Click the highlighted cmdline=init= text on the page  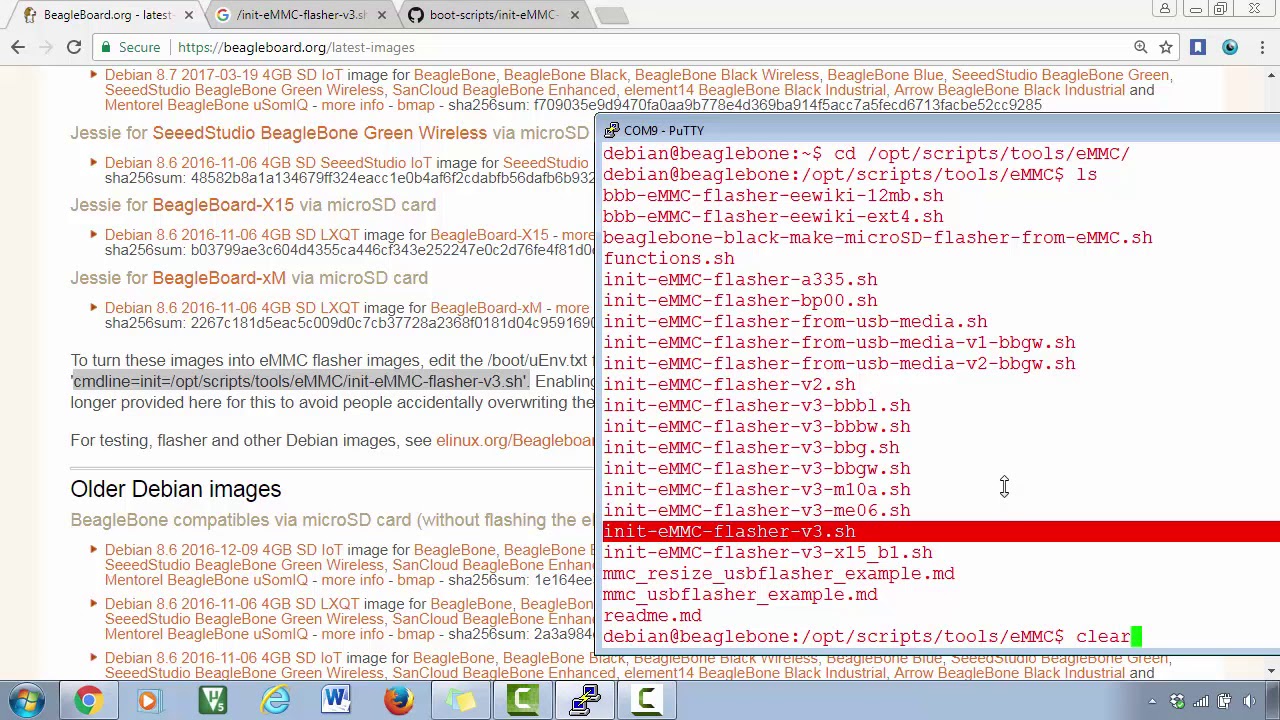299,381
